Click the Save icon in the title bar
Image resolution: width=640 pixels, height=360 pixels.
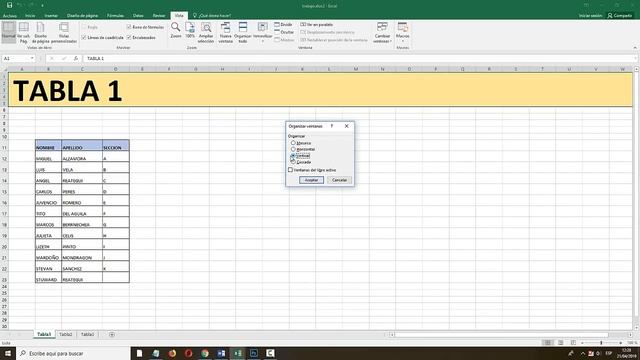9,5
